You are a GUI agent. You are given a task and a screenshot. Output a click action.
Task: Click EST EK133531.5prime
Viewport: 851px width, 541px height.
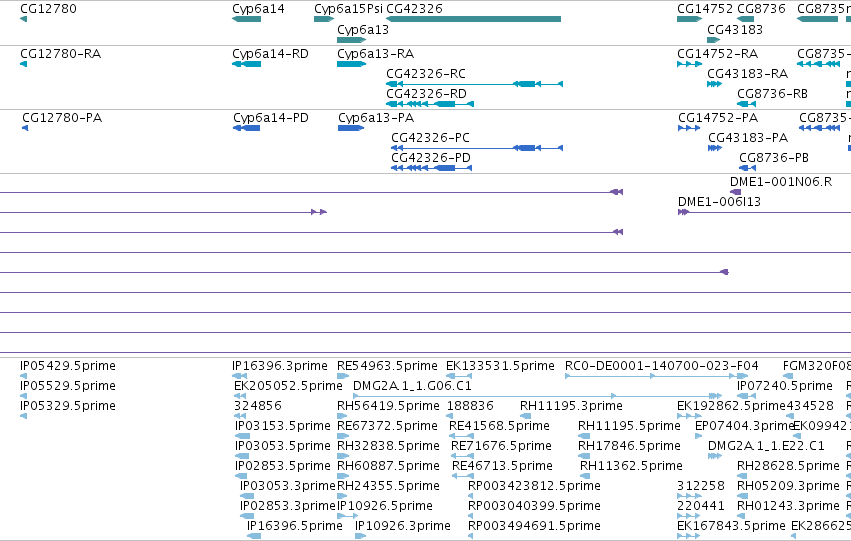click(500, 366)
